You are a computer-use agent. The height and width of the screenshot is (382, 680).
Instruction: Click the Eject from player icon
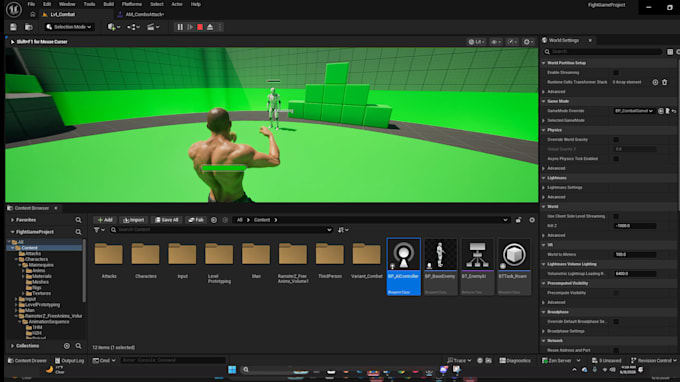click(x=210, y=27)
